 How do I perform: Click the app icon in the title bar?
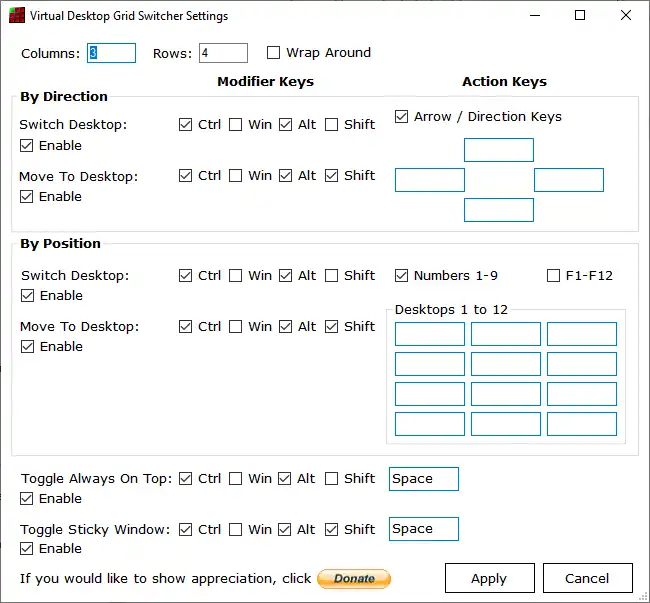pos(15,16)
